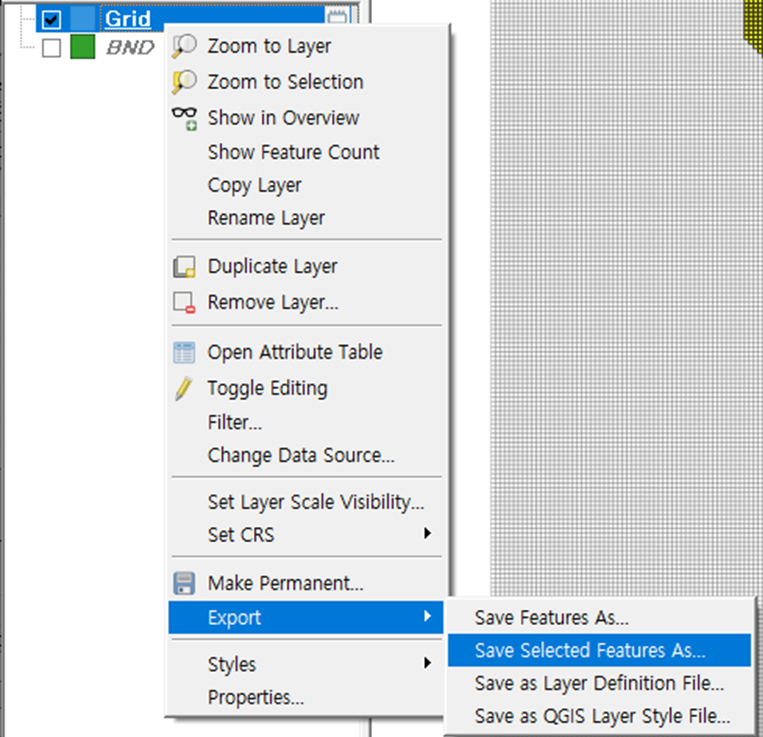Click the memory layer indicator icon on Grid row

click(x=337, y=17)
